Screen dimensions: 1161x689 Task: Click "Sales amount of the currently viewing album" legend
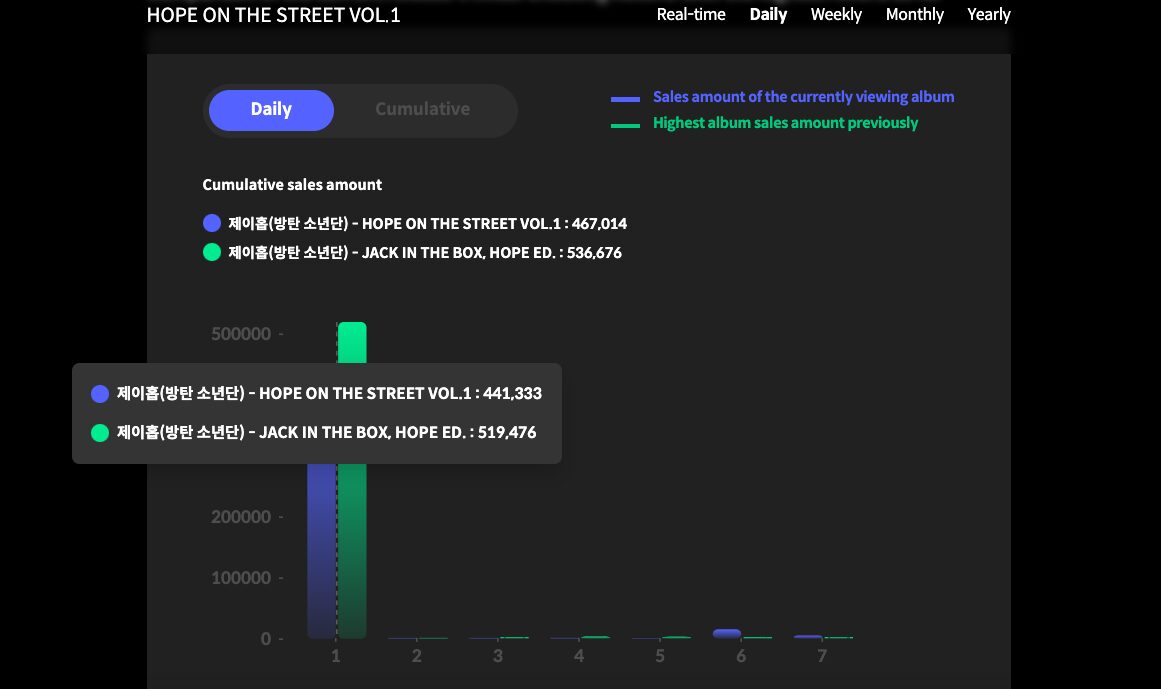803,97
